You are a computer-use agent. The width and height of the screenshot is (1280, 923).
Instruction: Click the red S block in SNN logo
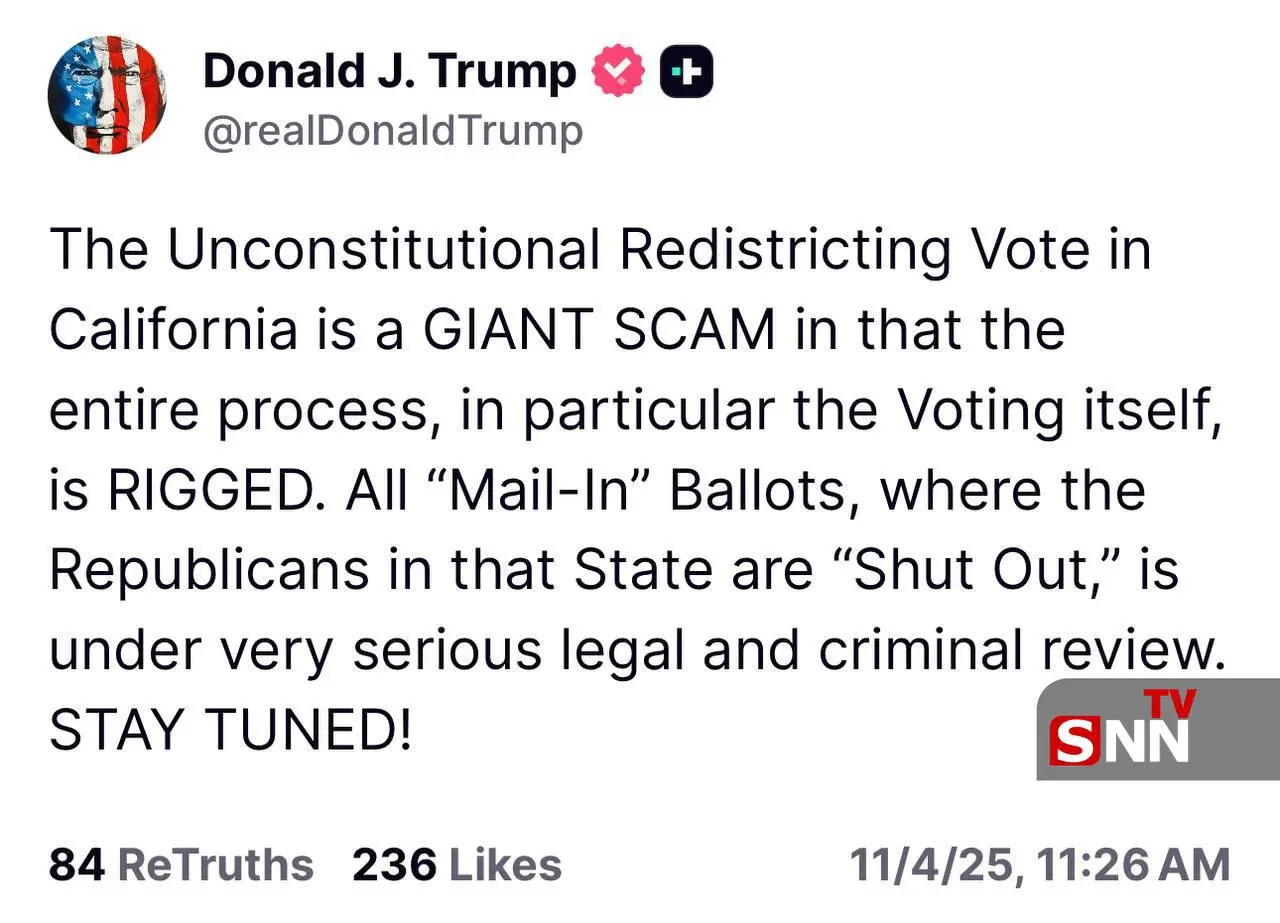tap(1074, 740)
